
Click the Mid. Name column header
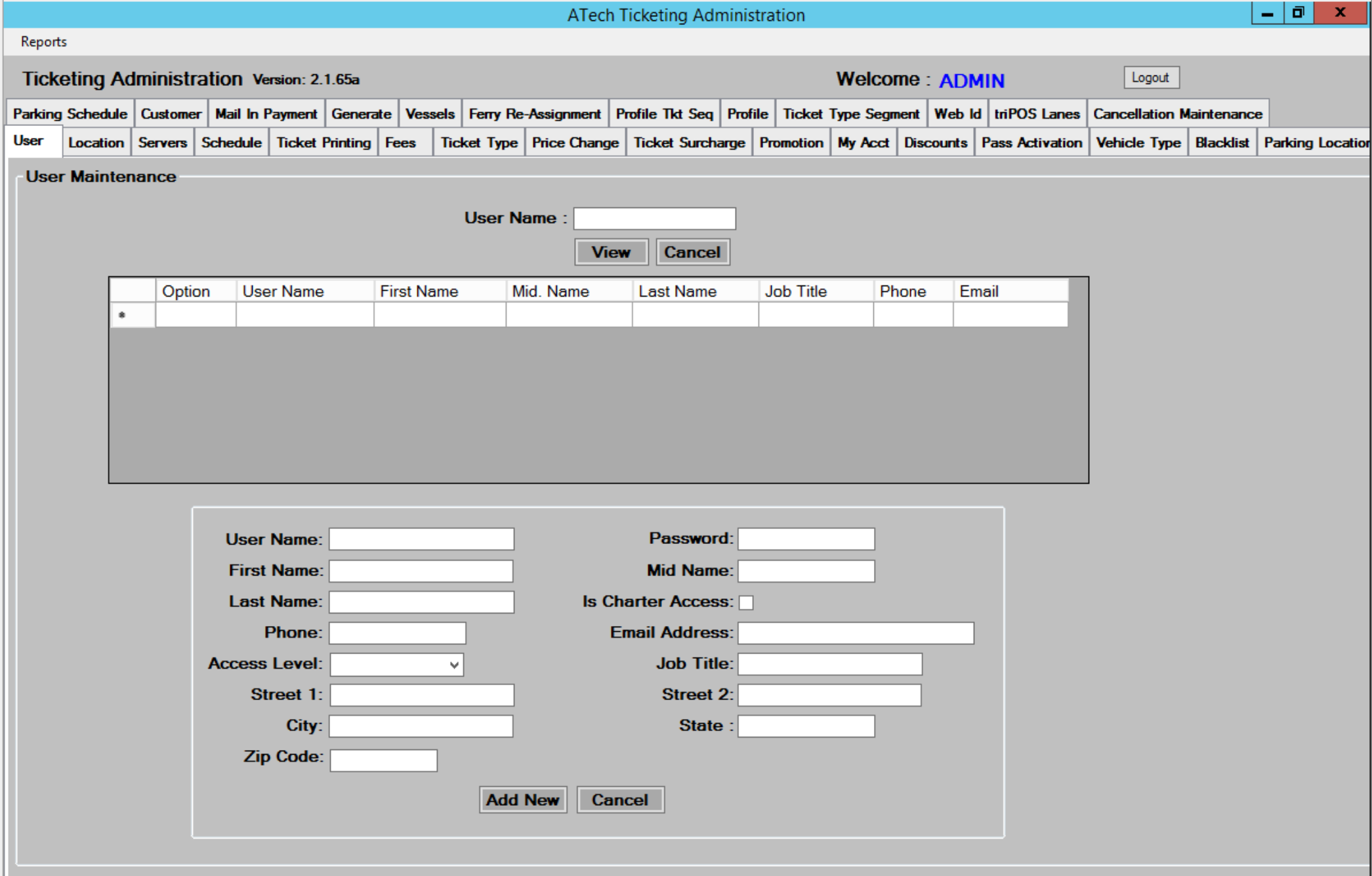pyautogui.click(x=570, y=291)
